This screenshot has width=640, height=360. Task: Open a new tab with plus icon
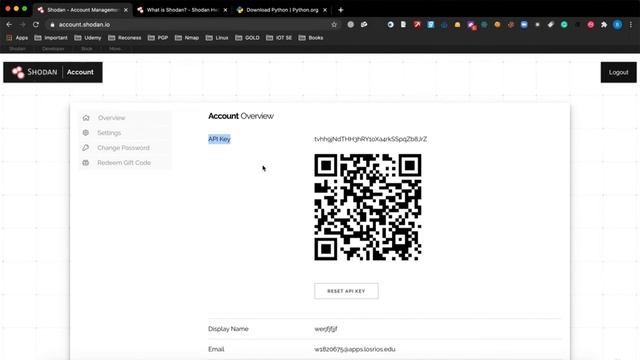341,10
